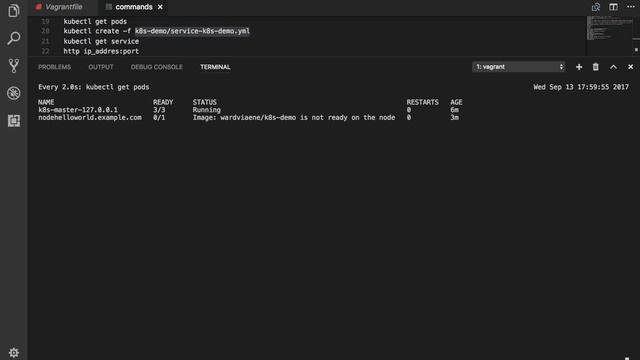Image resolution: width=640 pixels, height=360 pixels.
Task: Open the Extensions view
Action: [13, 120]
